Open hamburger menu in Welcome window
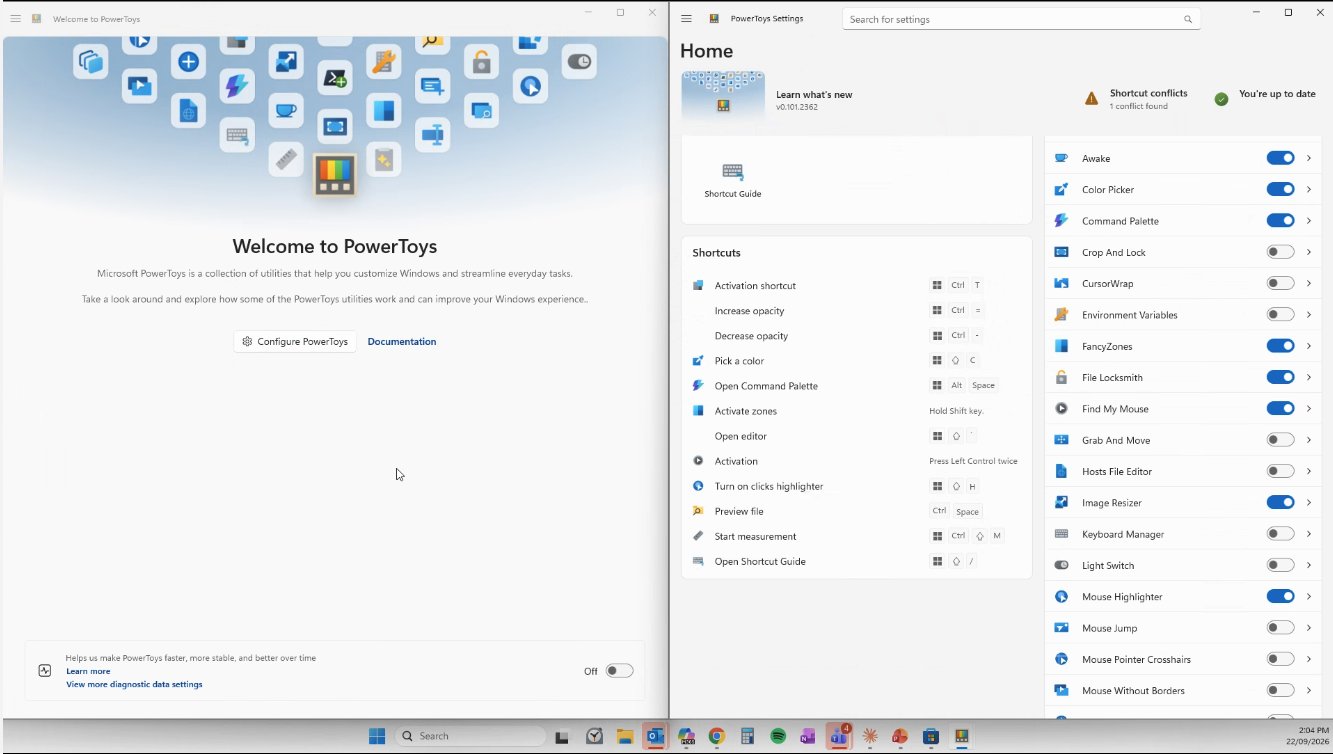 (x=15, y=18)
